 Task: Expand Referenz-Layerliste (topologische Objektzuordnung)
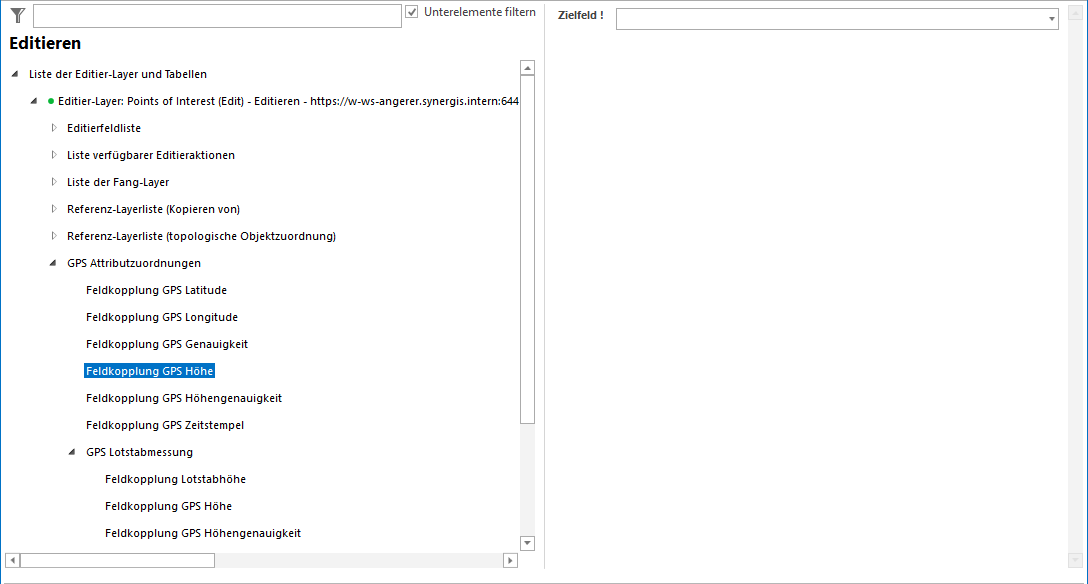[54, 237]
